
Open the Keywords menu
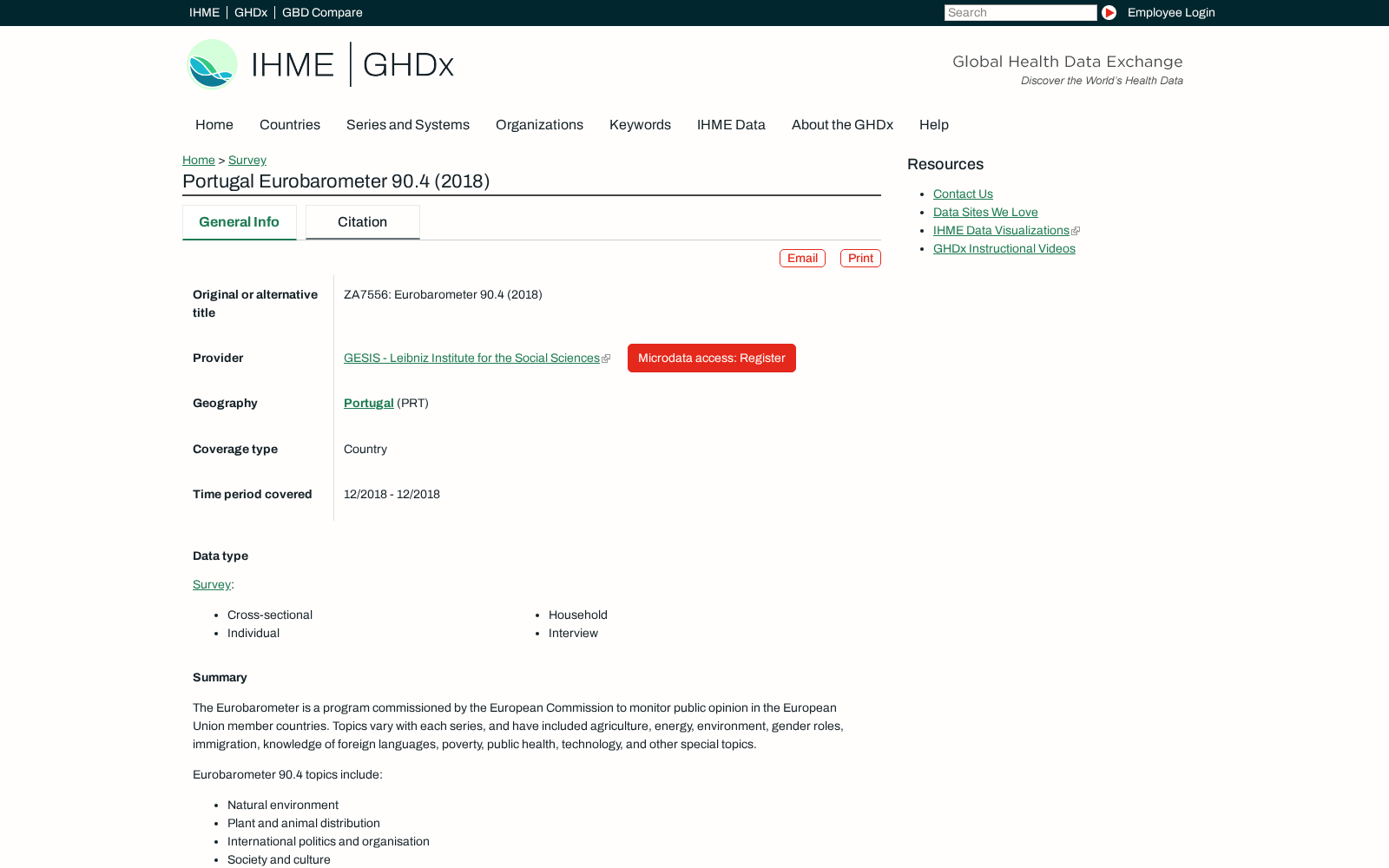tap(640, 125)
